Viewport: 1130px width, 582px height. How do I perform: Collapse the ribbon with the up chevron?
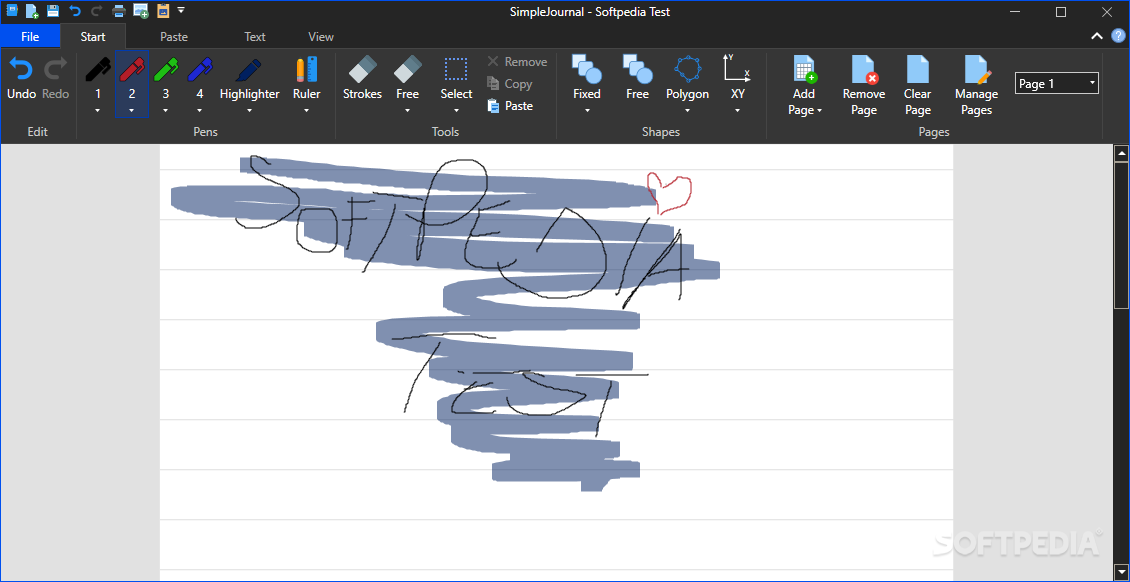[x=1097, y=36]
